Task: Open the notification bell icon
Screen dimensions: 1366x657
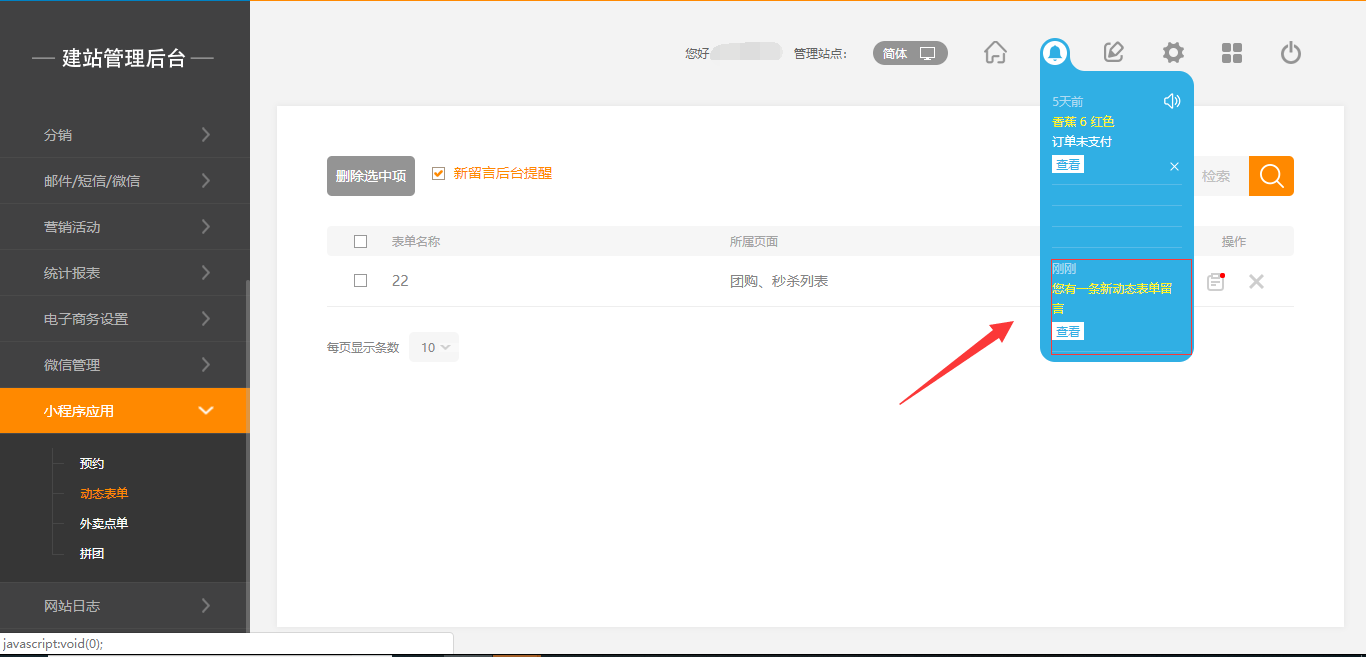Action: click(1054, 53)
